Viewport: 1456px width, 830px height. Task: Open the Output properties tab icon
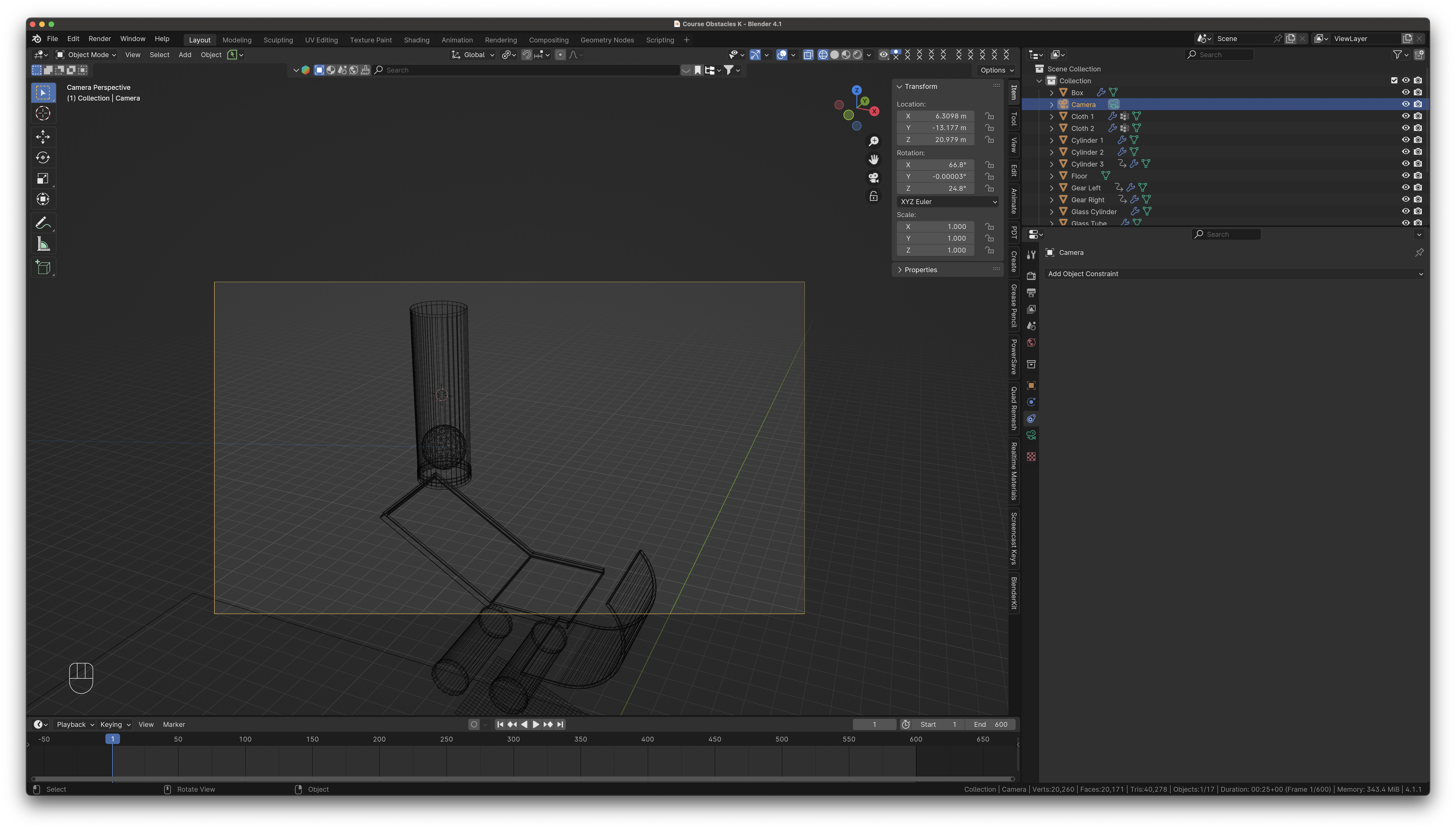(1031, 293)
